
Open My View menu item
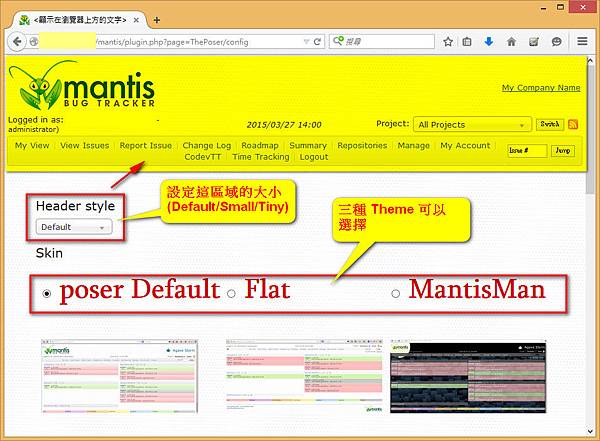tap(32, 145)
